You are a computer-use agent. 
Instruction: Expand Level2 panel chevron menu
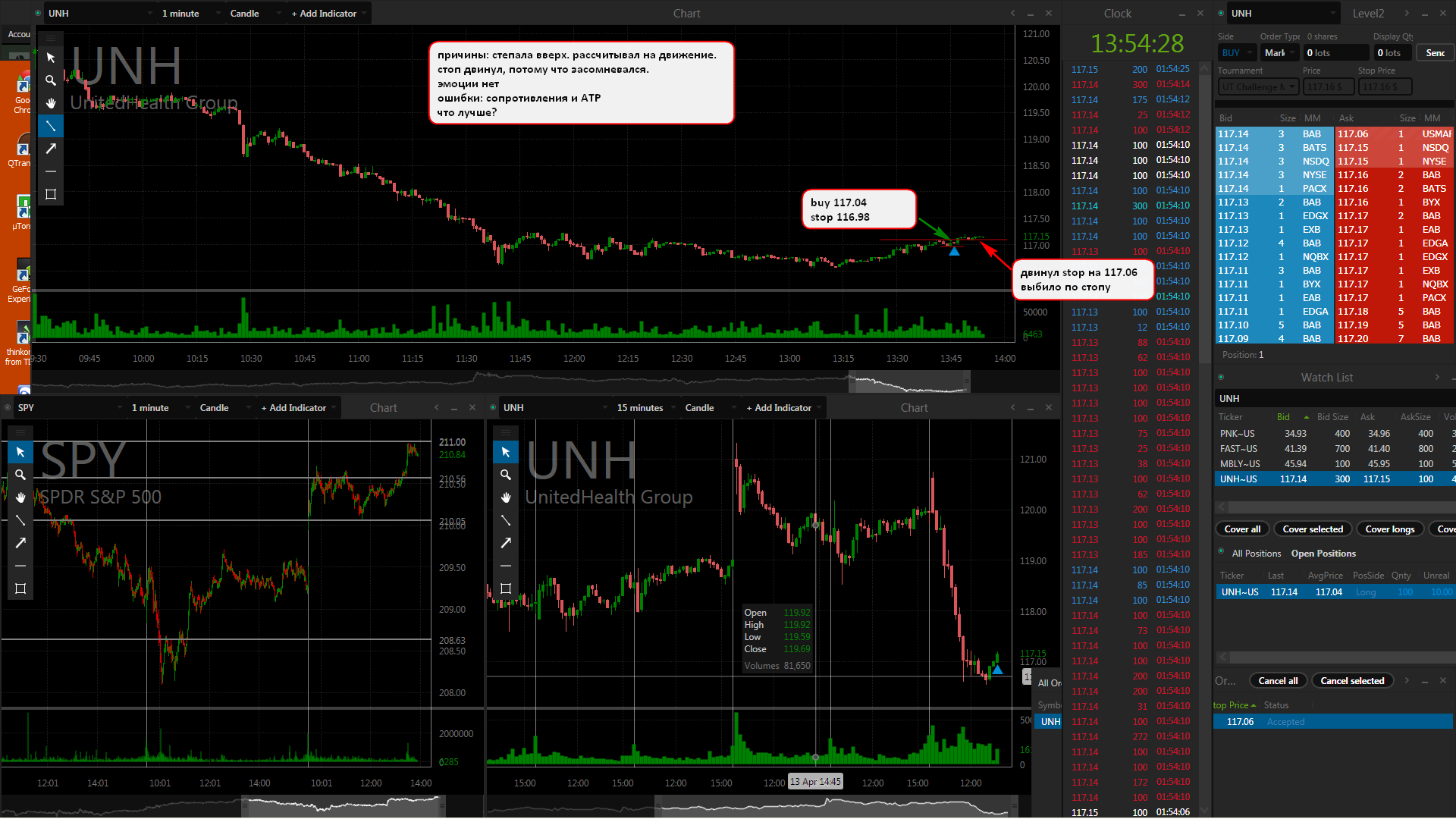1407,13
